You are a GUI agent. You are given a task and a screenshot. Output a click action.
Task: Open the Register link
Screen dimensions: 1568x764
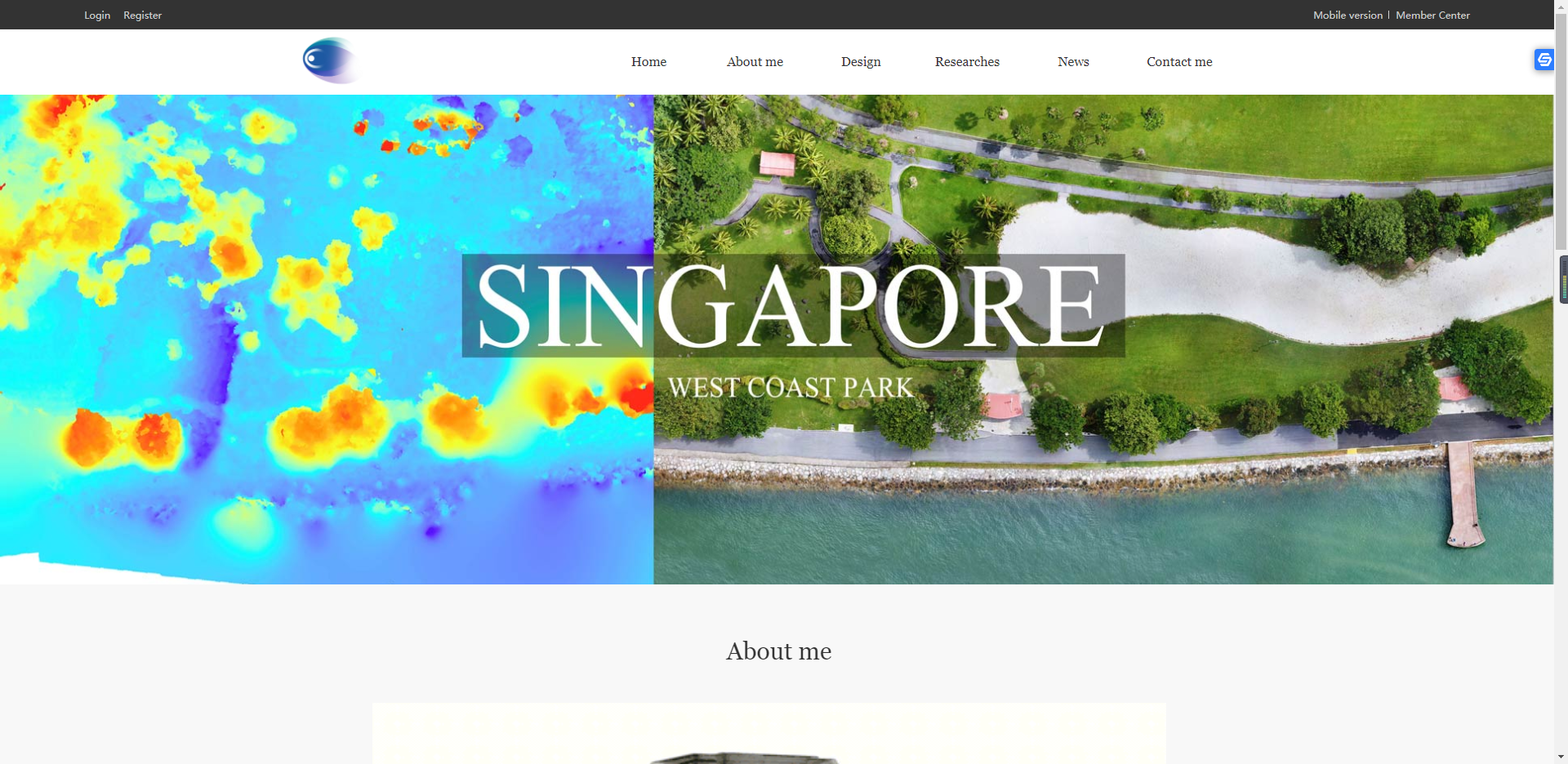[x=142, y=15]
